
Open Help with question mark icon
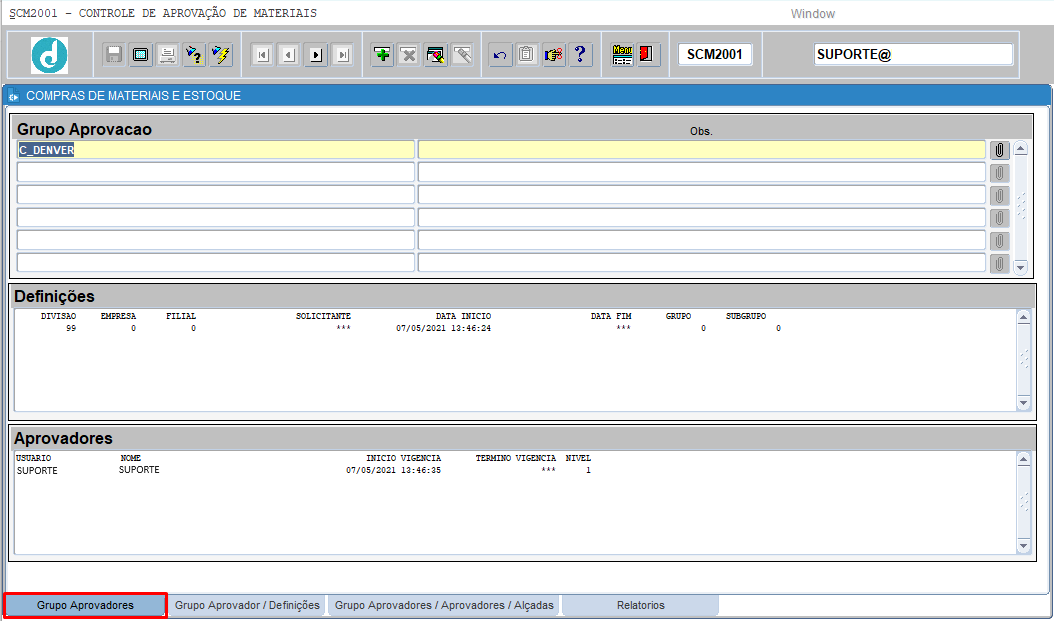click(581, 54)
